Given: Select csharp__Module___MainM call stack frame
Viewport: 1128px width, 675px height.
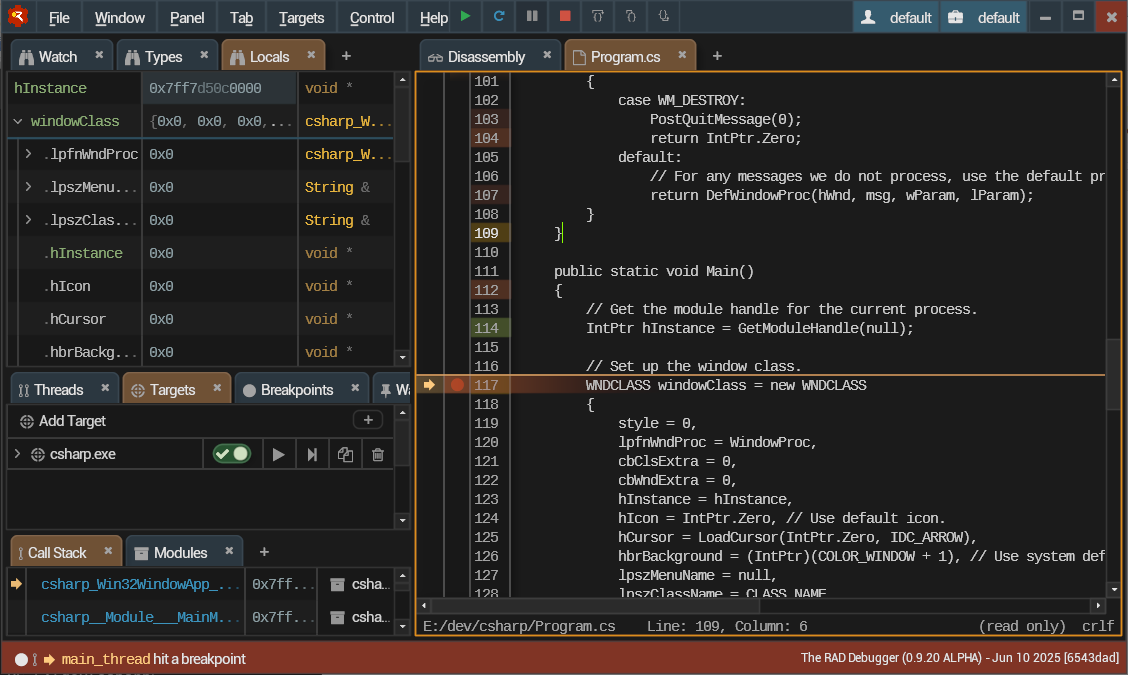Looking at the screenshot, I should tap(140, 617).
